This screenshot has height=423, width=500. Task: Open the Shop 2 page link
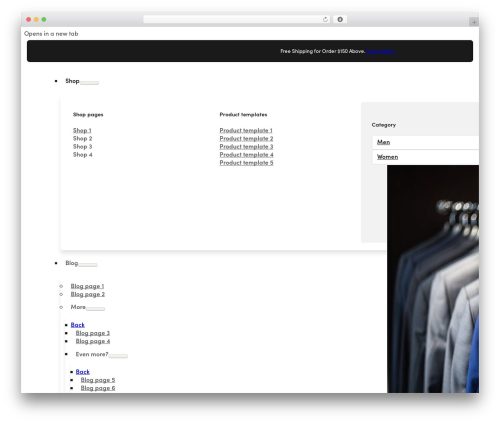tap(83, 138)
